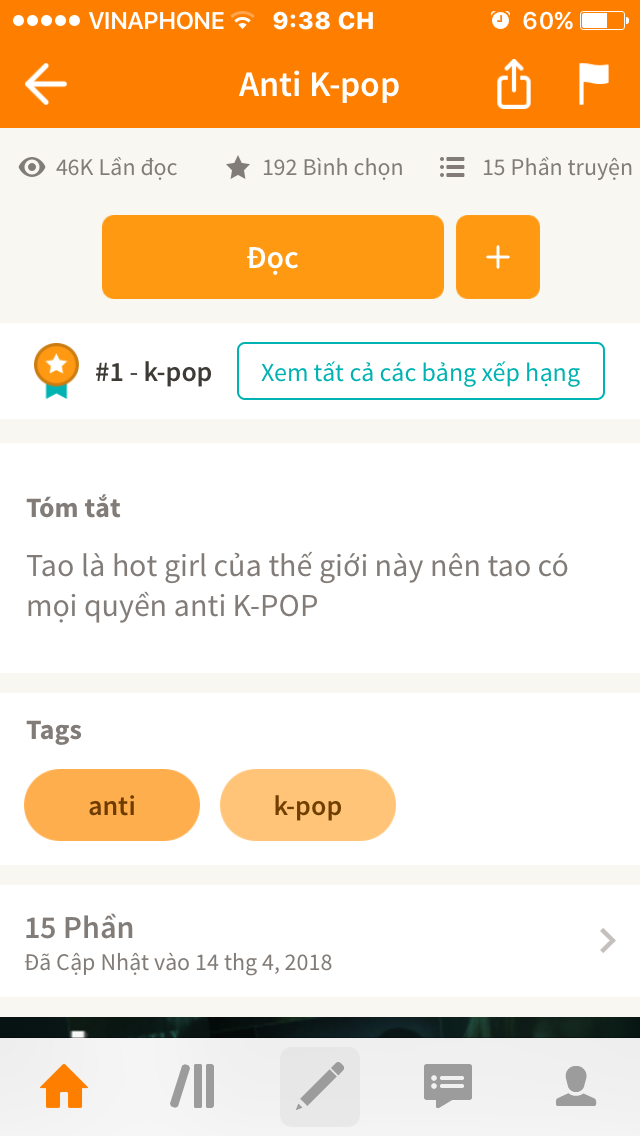Open the share icon in header
This screenshot has width=640, height=1136.
[x=513, y=85]
